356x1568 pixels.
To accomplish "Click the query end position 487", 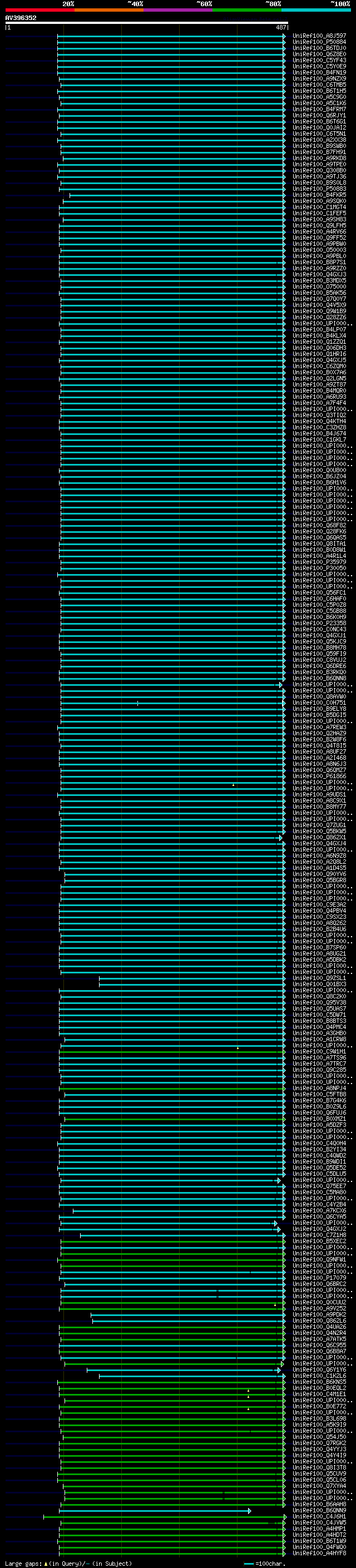I will click(280, 27).
